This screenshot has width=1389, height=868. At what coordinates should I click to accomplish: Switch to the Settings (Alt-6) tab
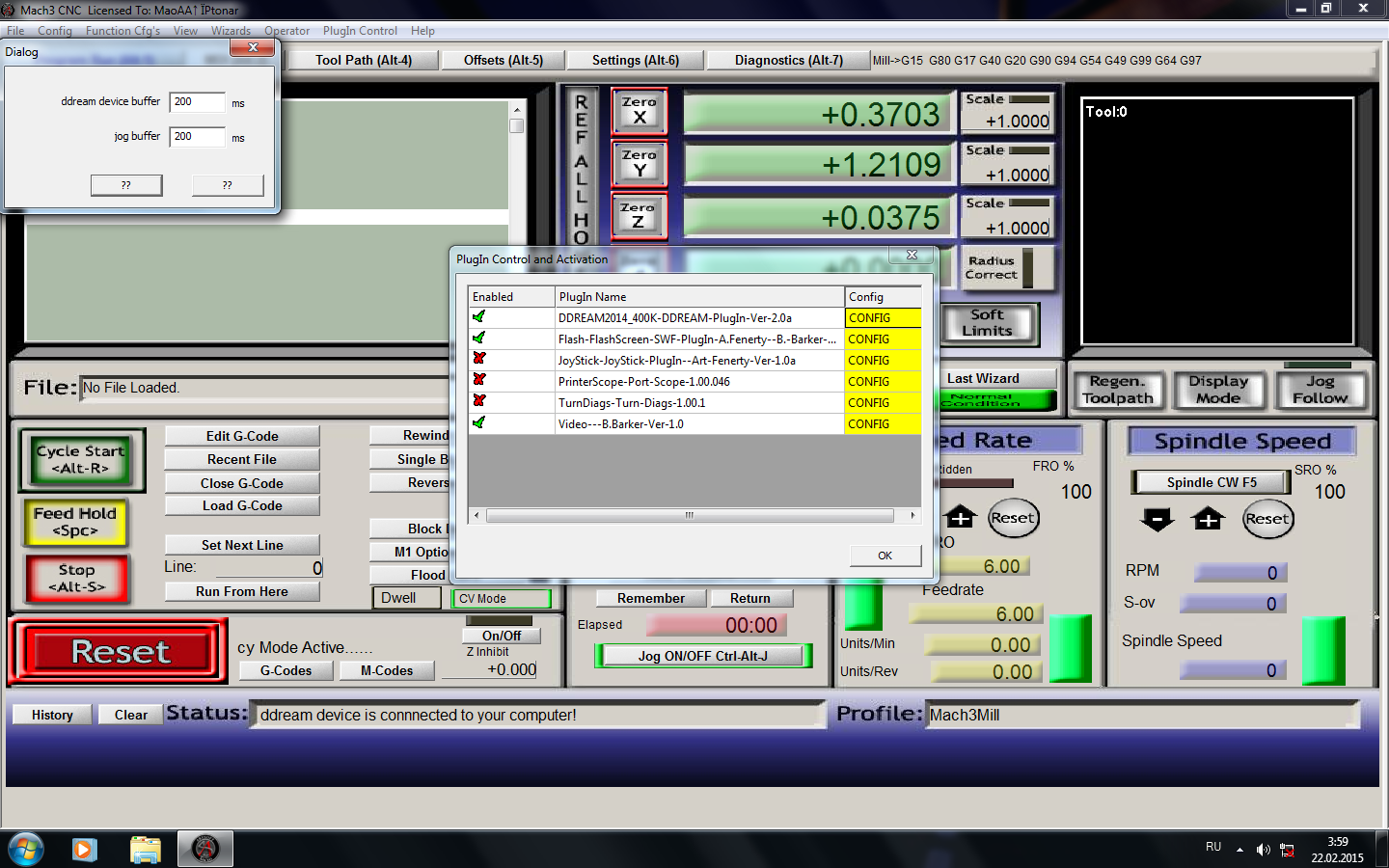(636, 60)
